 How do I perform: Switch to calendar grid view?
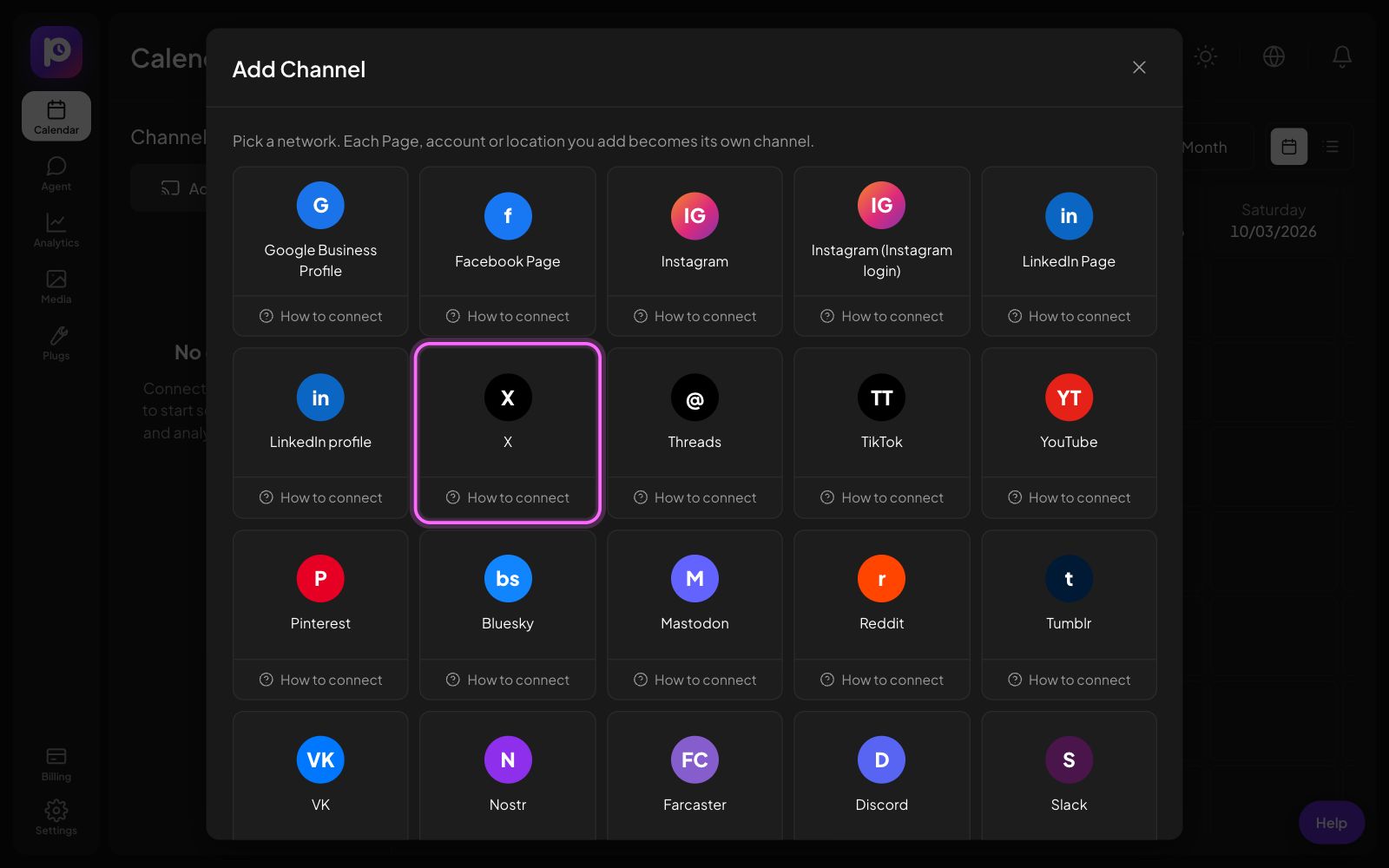tap(1289, 147)
